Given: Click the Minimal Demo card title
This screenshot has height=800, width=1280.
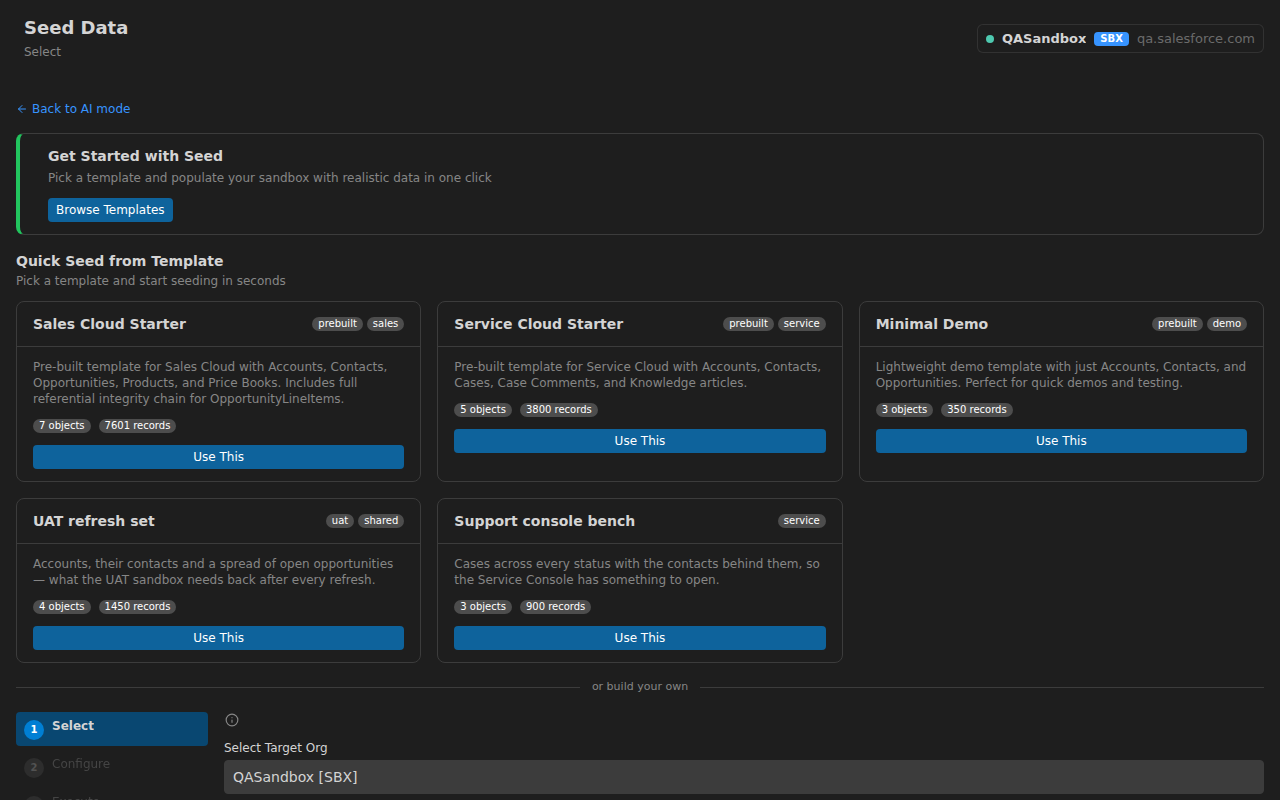Looking at the screenshot, I should click(932, 324).
